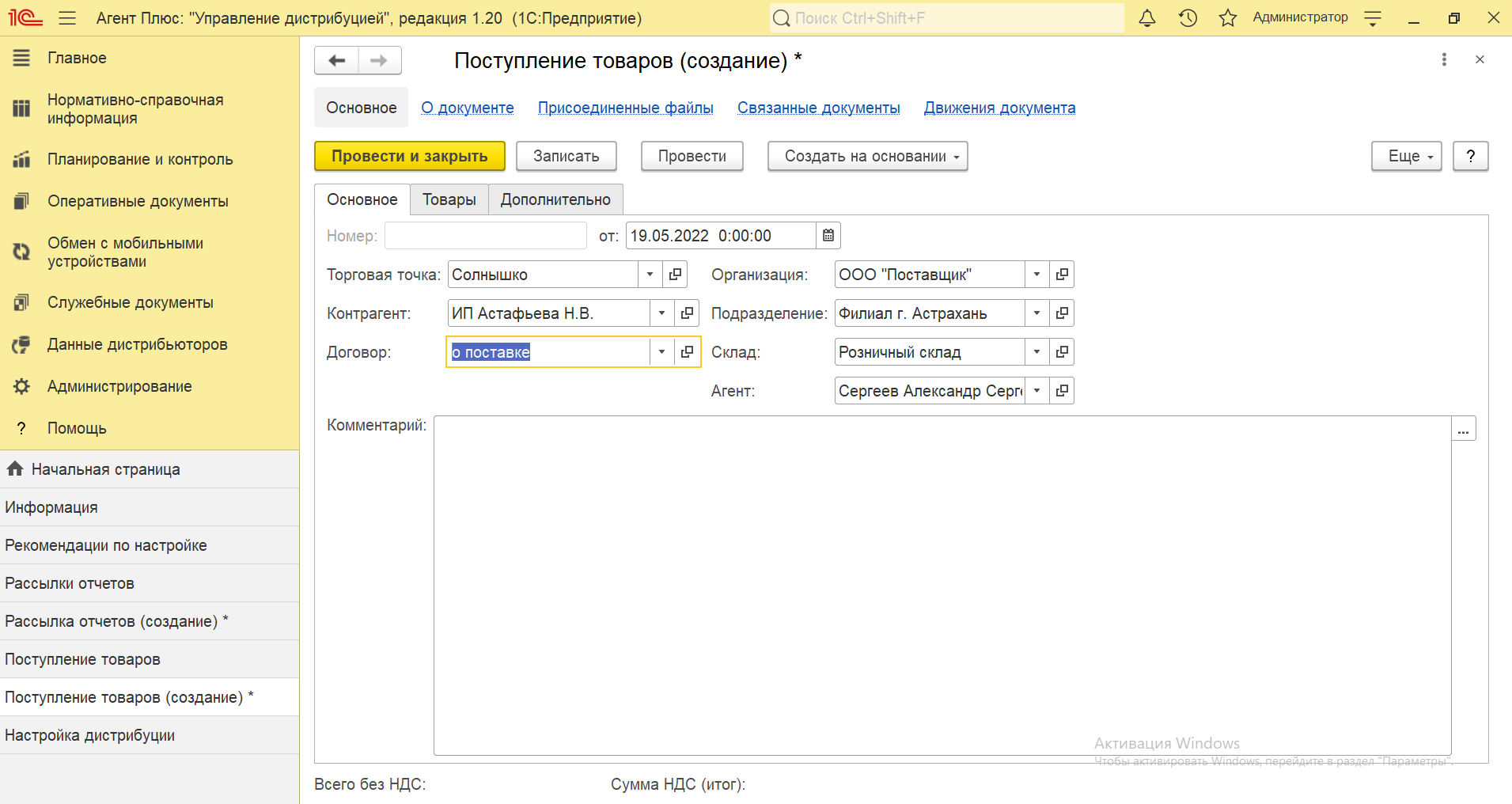Viewport: 1512px width, 804px height.
Task: Switch to the Дополнительно tab
Action: 555,199
